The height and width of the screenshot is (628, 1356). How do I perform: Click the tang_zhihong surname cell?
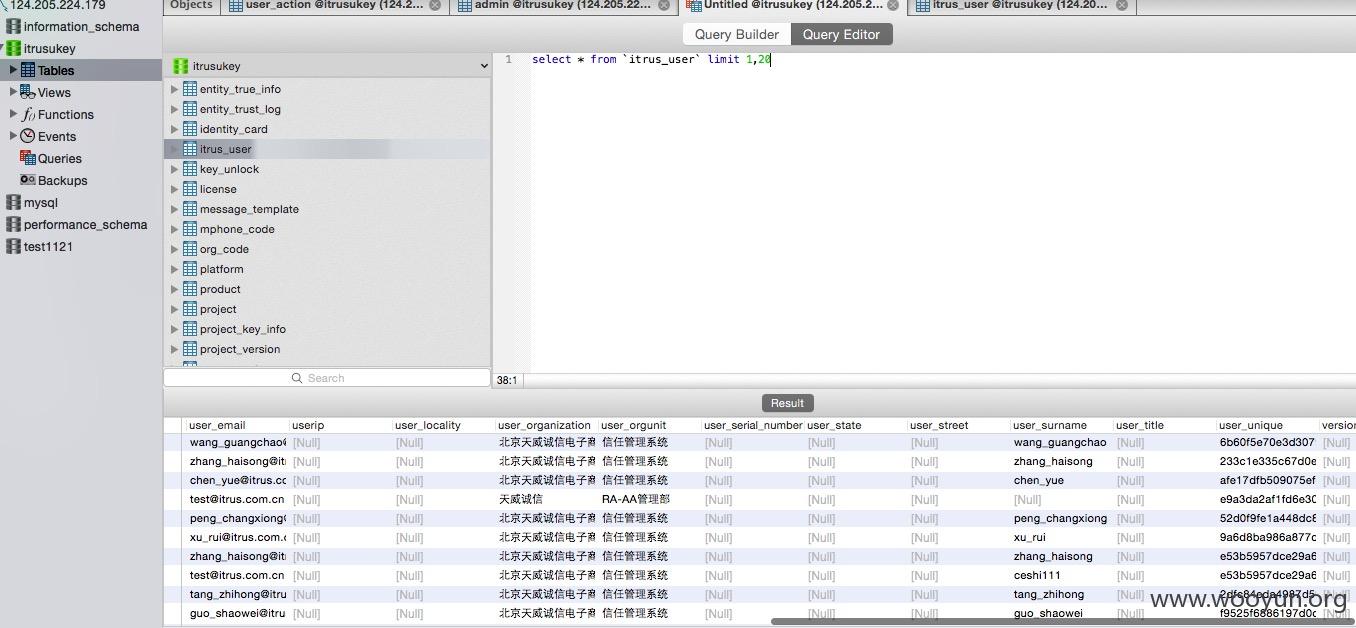point(1061,594)
